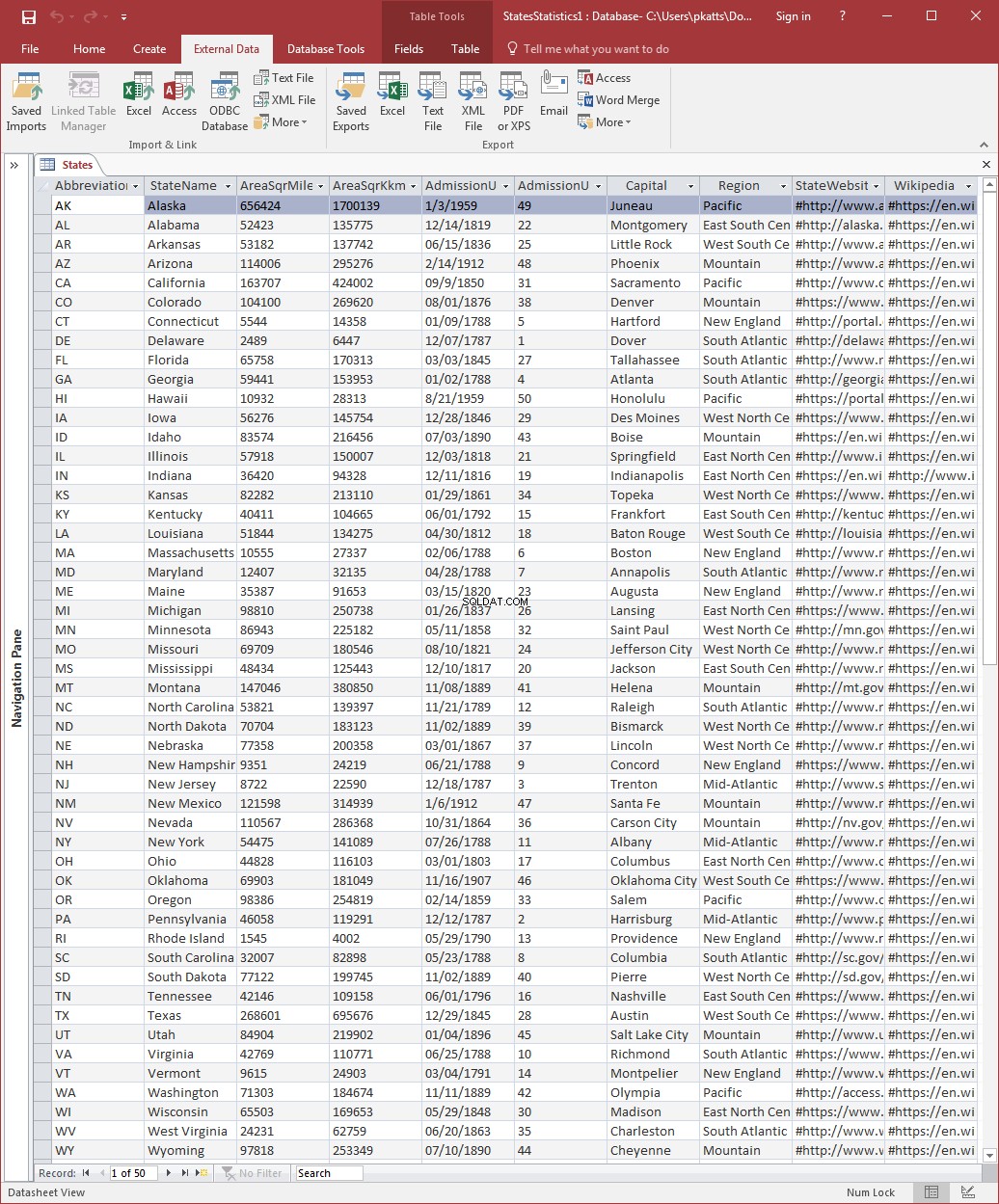The image size is (999, 1204).
Task: Import from ODBC Database
Action: 225,101
